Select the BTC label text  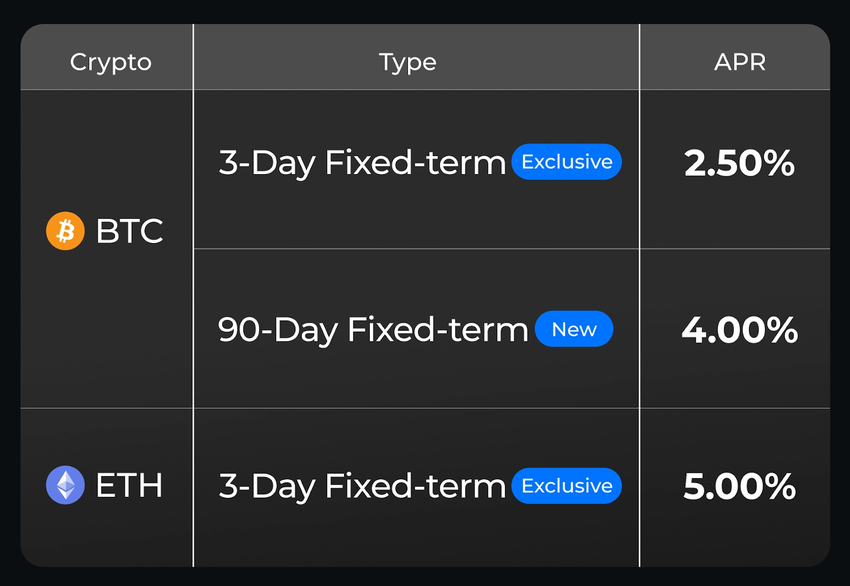point(130,231)
